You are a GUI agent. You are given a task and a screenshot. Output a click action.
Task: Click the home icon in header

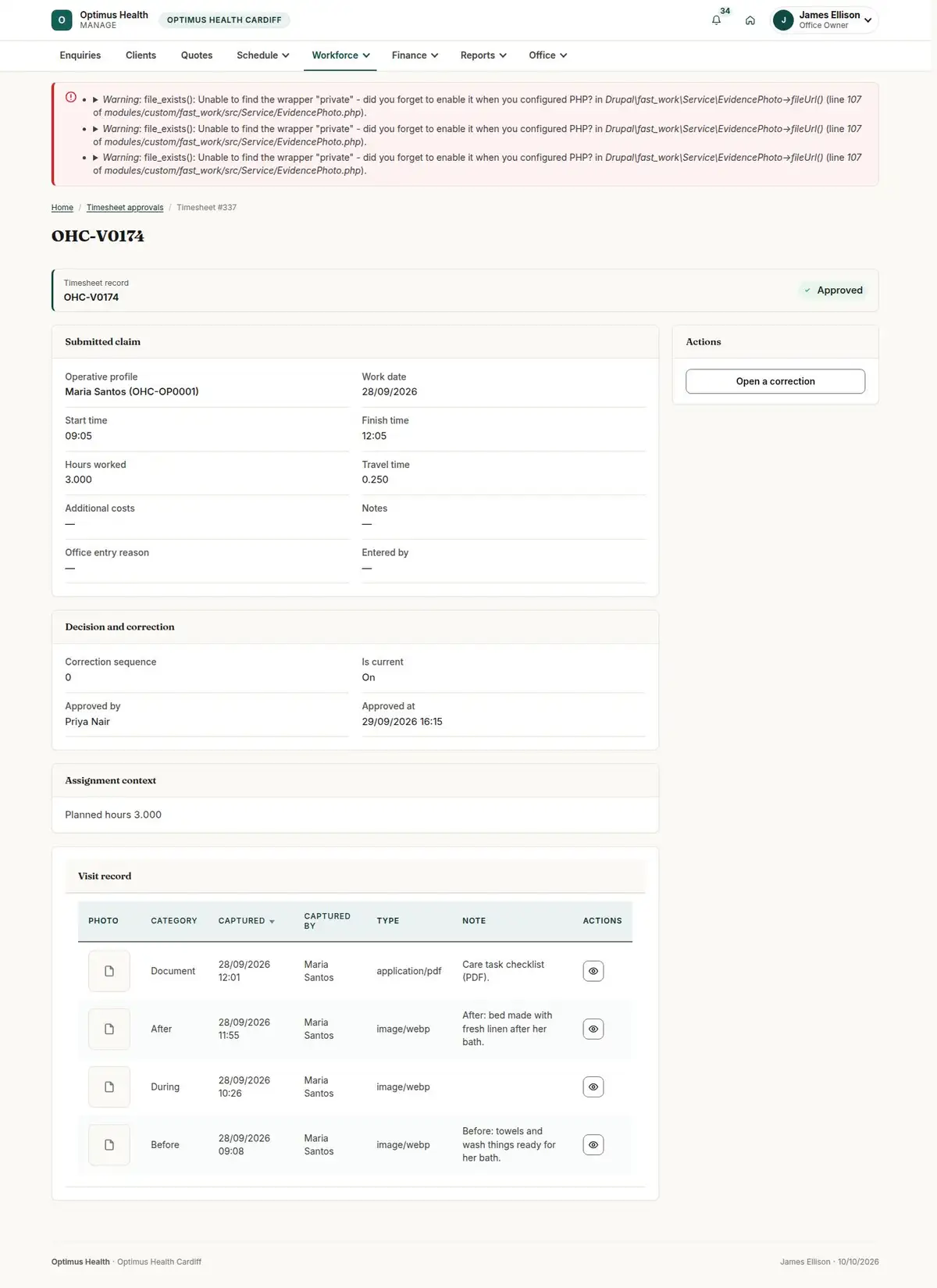750,20
